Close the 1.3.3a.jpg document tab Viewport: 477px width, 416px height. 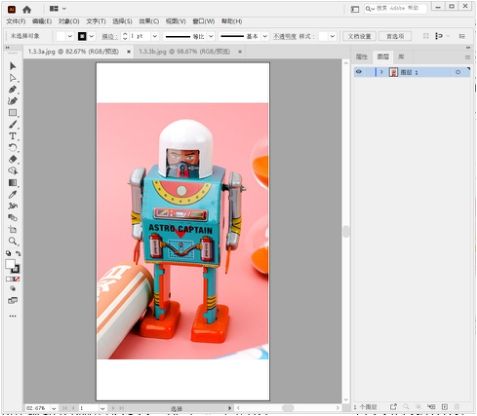coord(129,52)
